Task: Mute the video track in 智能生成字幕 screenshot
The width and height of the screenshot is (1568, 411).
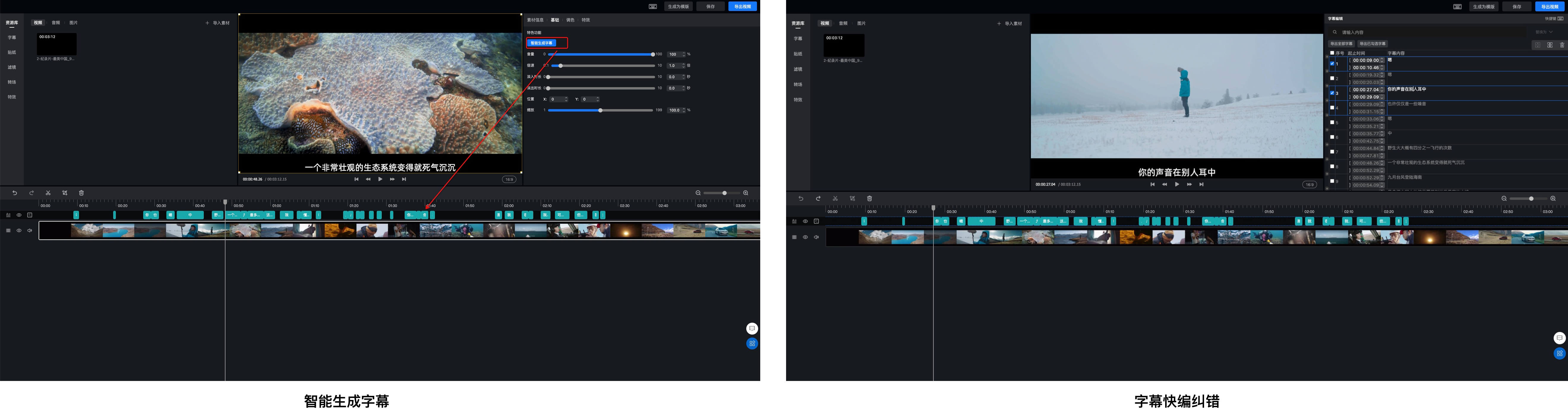Action: point(30,231)
